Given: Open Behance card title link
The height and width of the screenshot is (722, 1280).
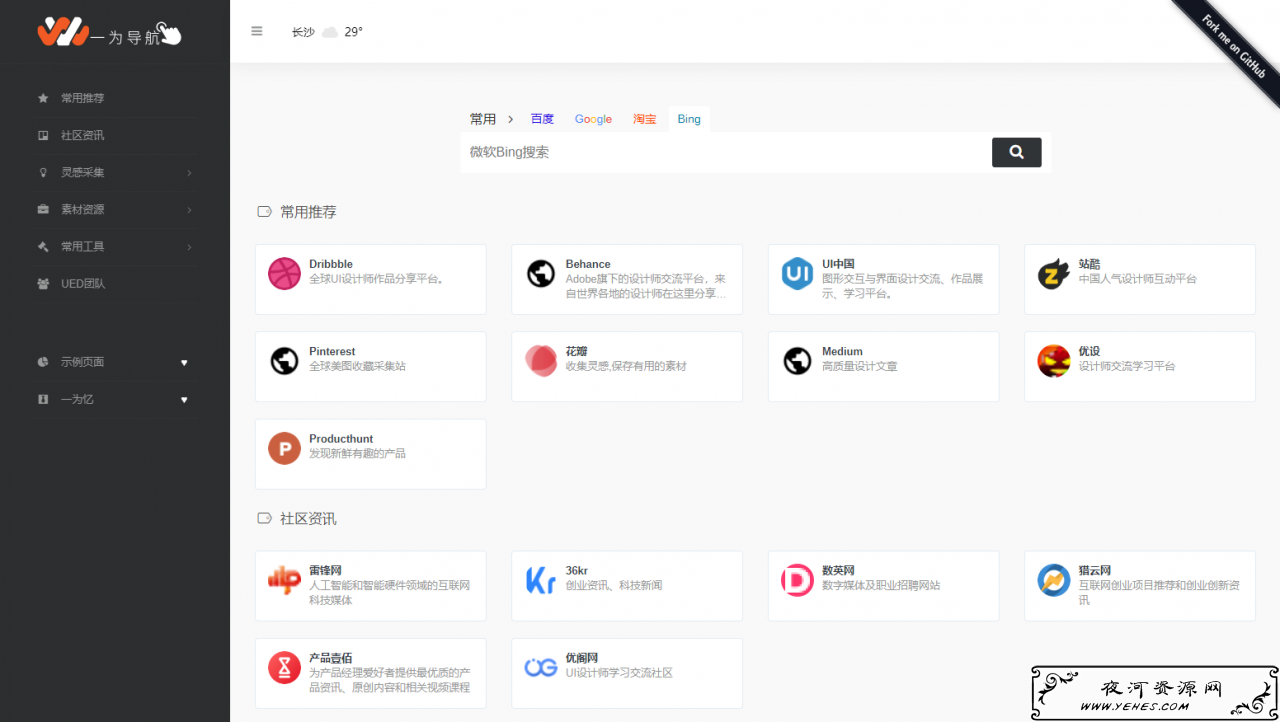Looking at the screenshot, I should click(x=588, y=264).
